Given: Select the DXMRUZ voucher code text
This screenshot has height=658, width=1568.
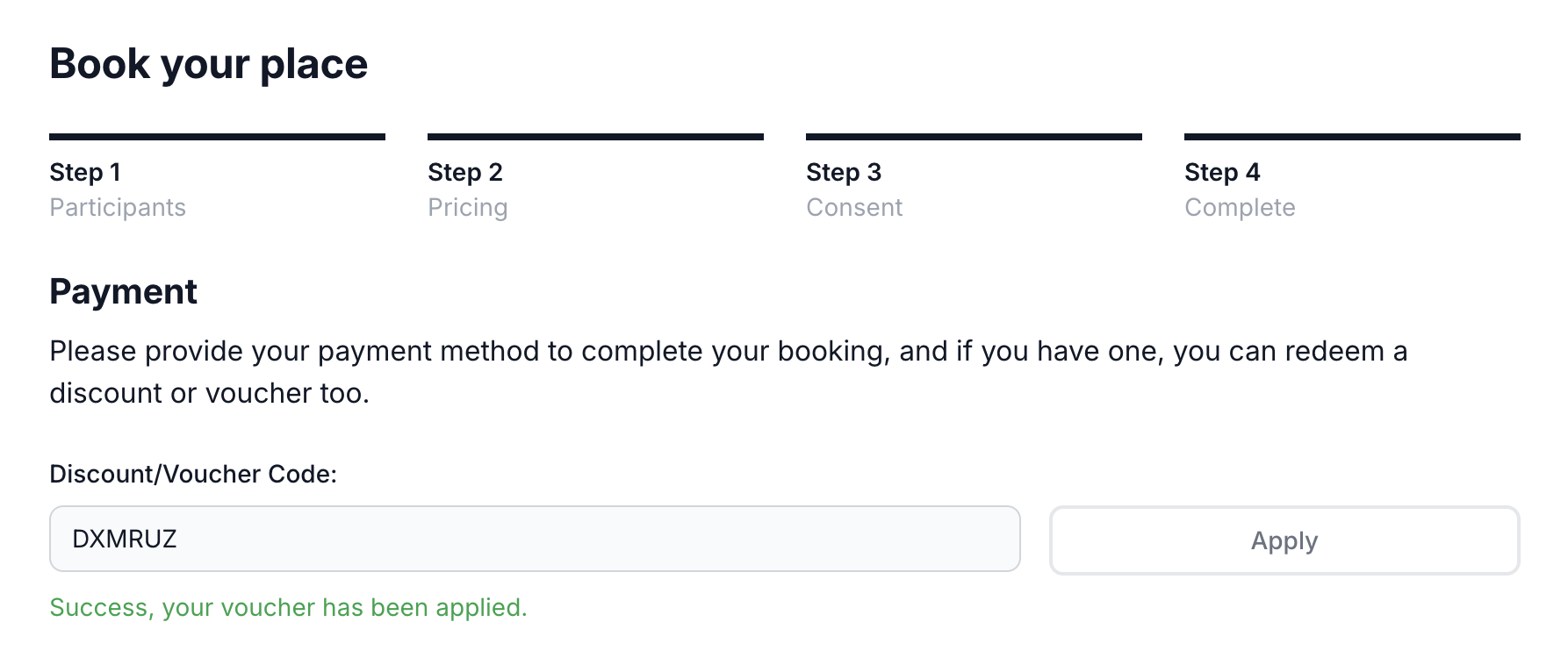Looking at the screenshot, I should 126,539.
